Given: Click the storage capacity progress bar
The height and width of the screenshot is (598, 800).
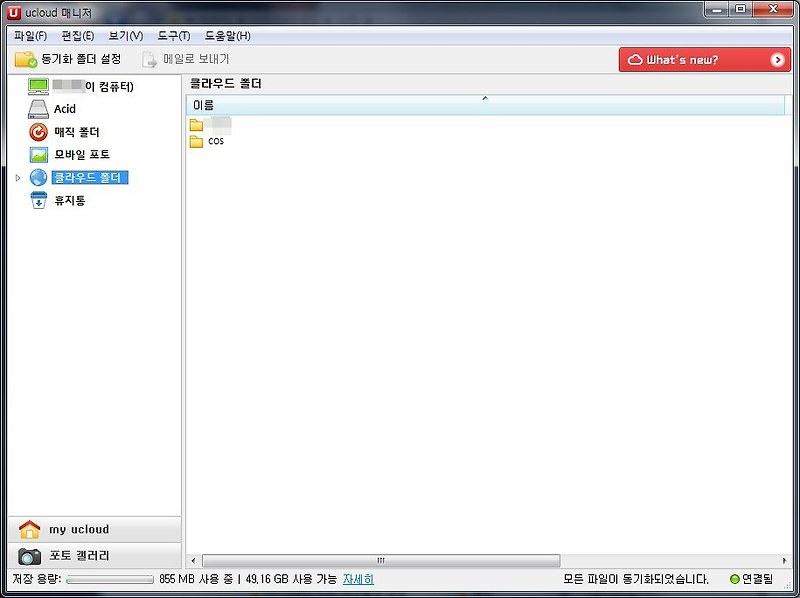Looking at the screenshot, I should [110, 580].
